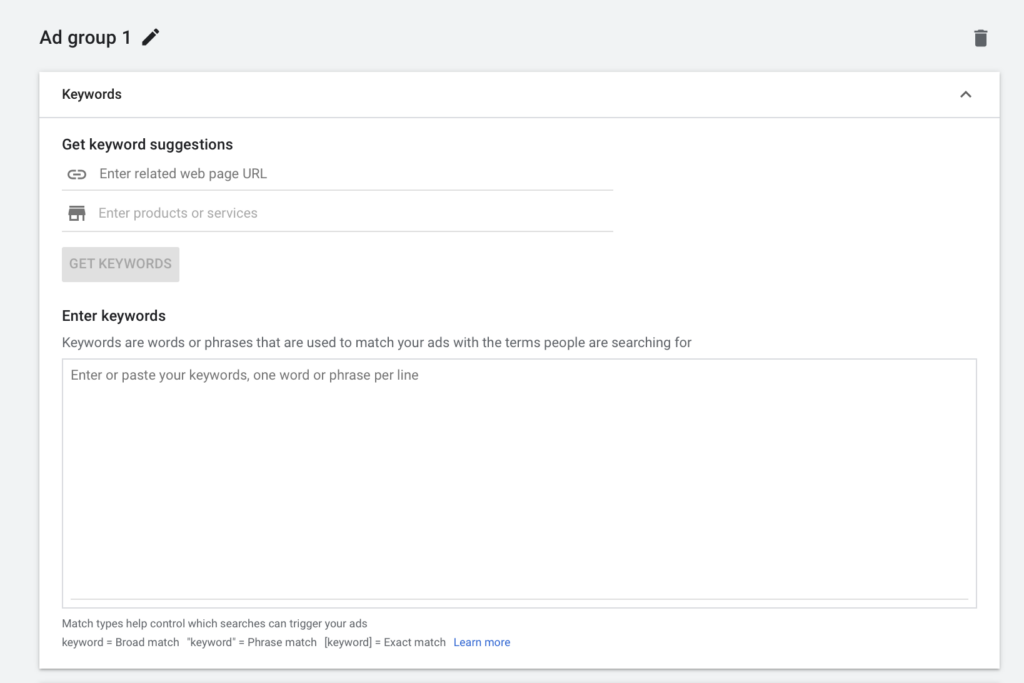Open the Learn more link
The image size is (1024, 683).
481,642
